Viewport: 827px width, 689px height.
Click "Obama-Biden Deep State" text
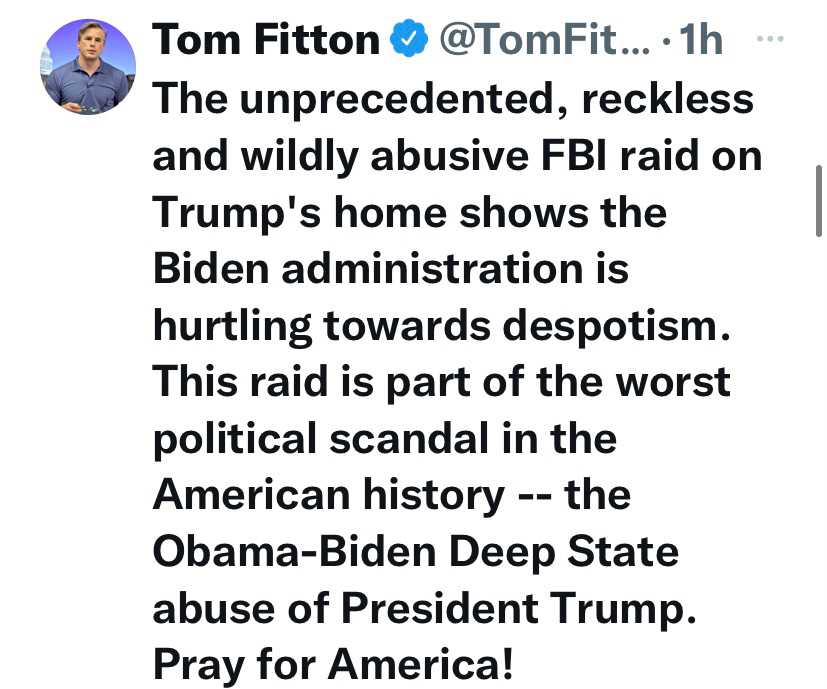click(415, 553)
